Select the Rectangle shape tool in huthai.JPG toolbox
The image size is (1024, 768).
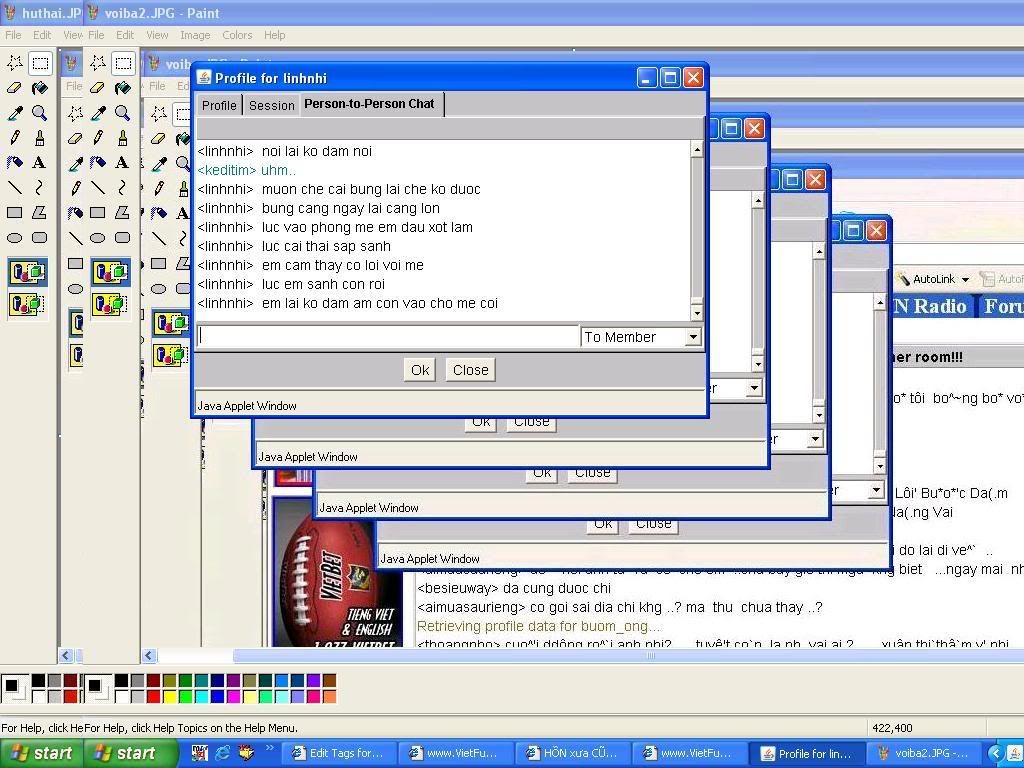[15, 212]
